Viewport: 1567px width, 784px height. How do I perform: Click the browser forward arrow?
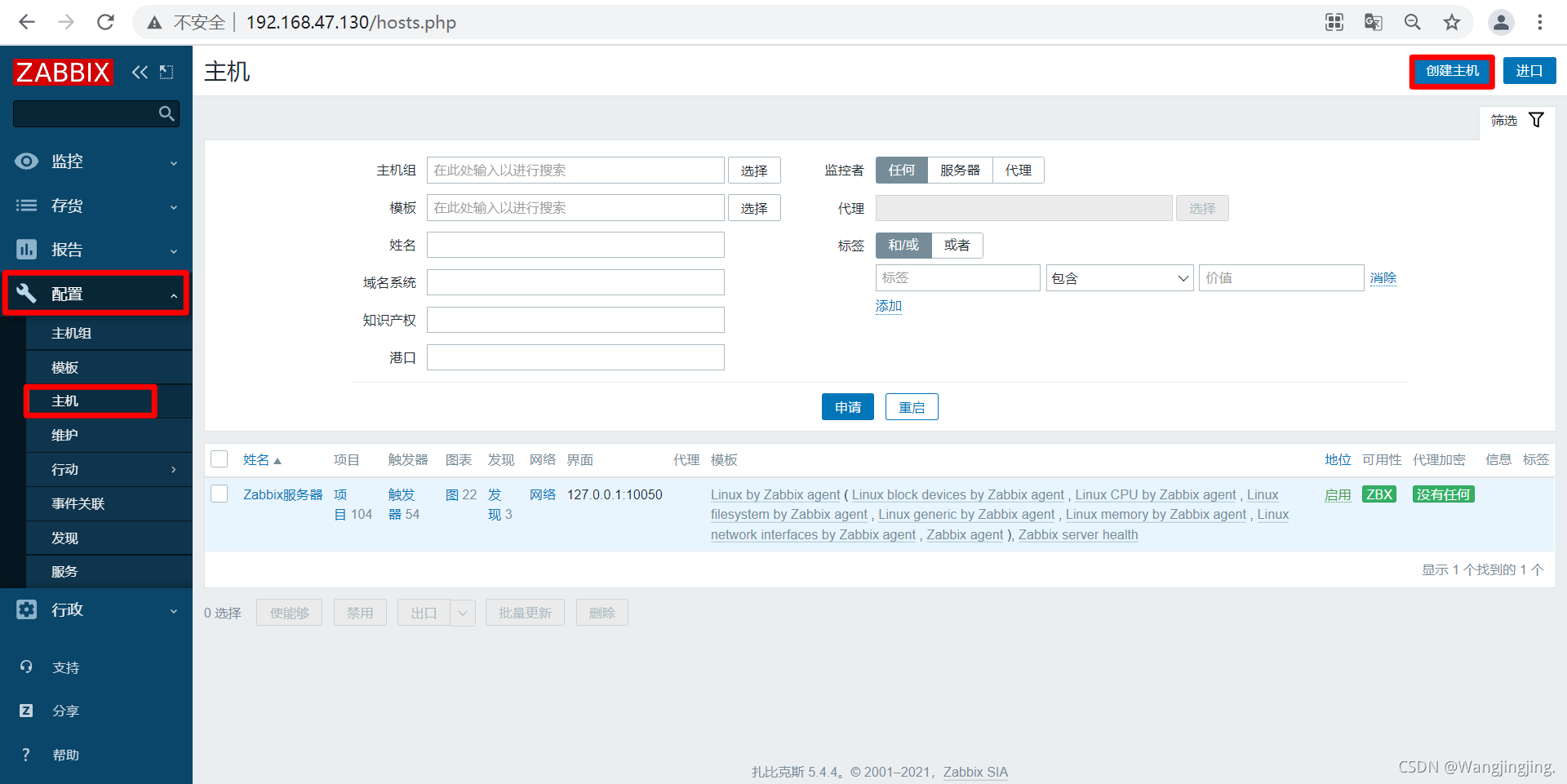point(66,22)
